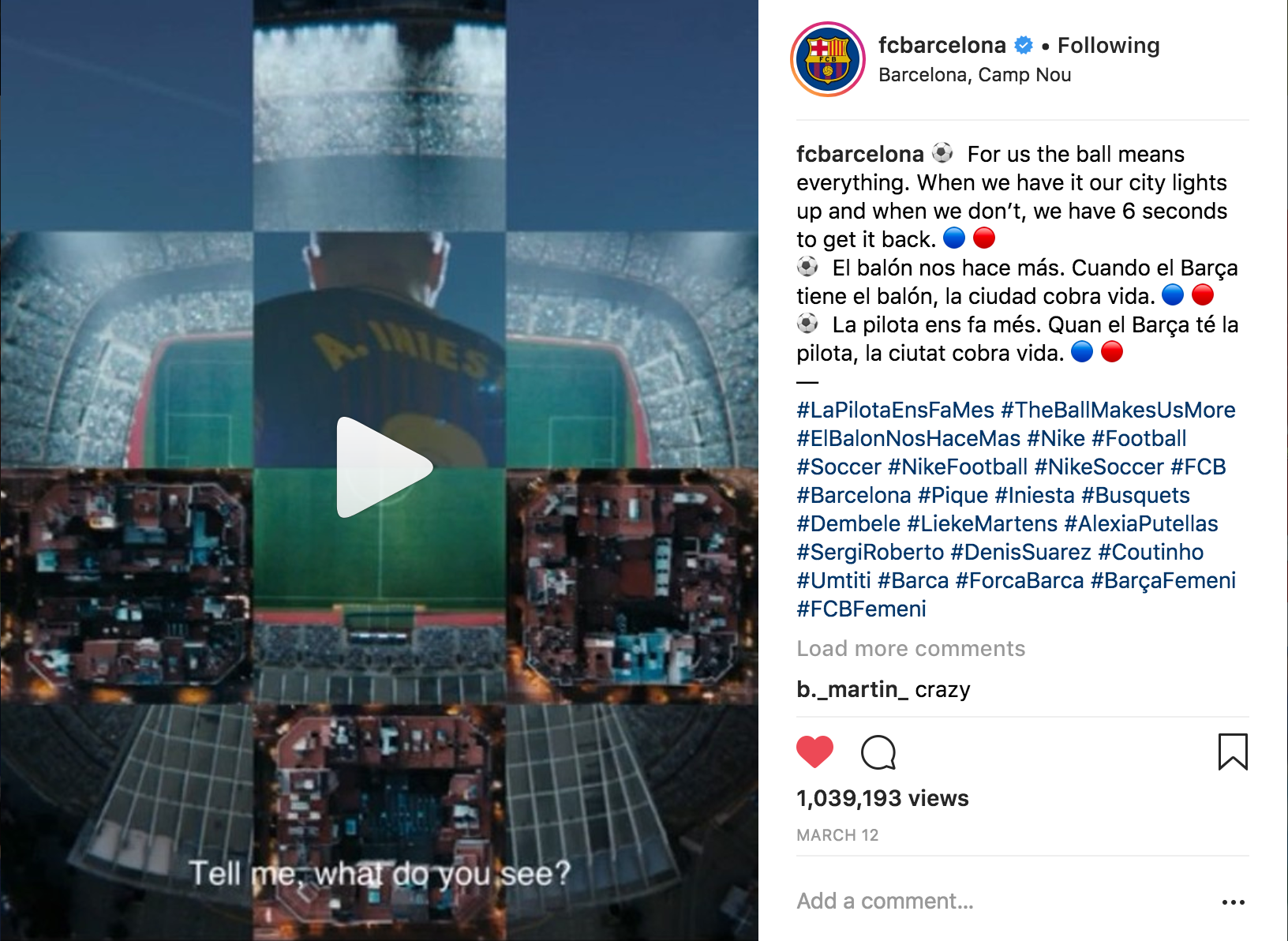Click the Add a comment field
1288x941 pixels.
click(1002, 902)
